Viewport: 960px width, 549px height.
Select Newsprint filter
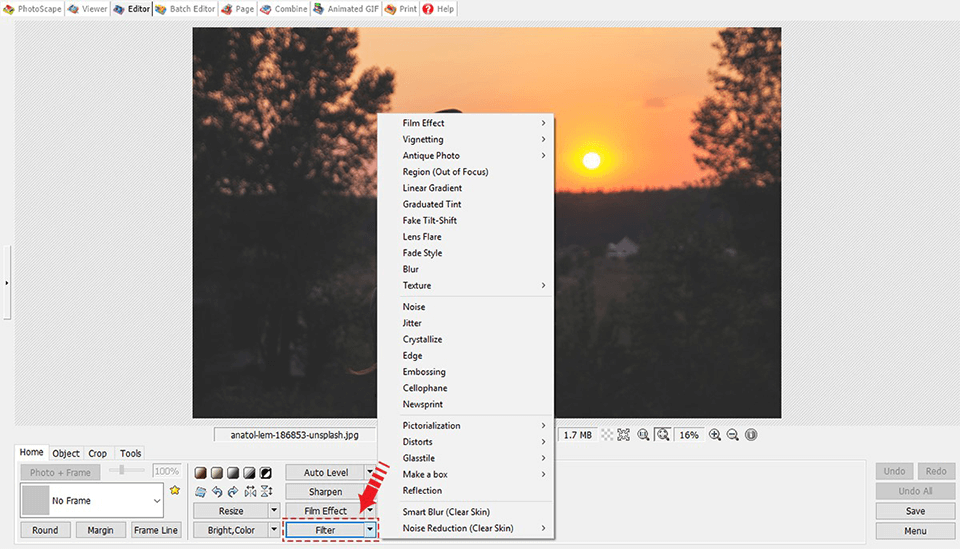click(466, 404)
